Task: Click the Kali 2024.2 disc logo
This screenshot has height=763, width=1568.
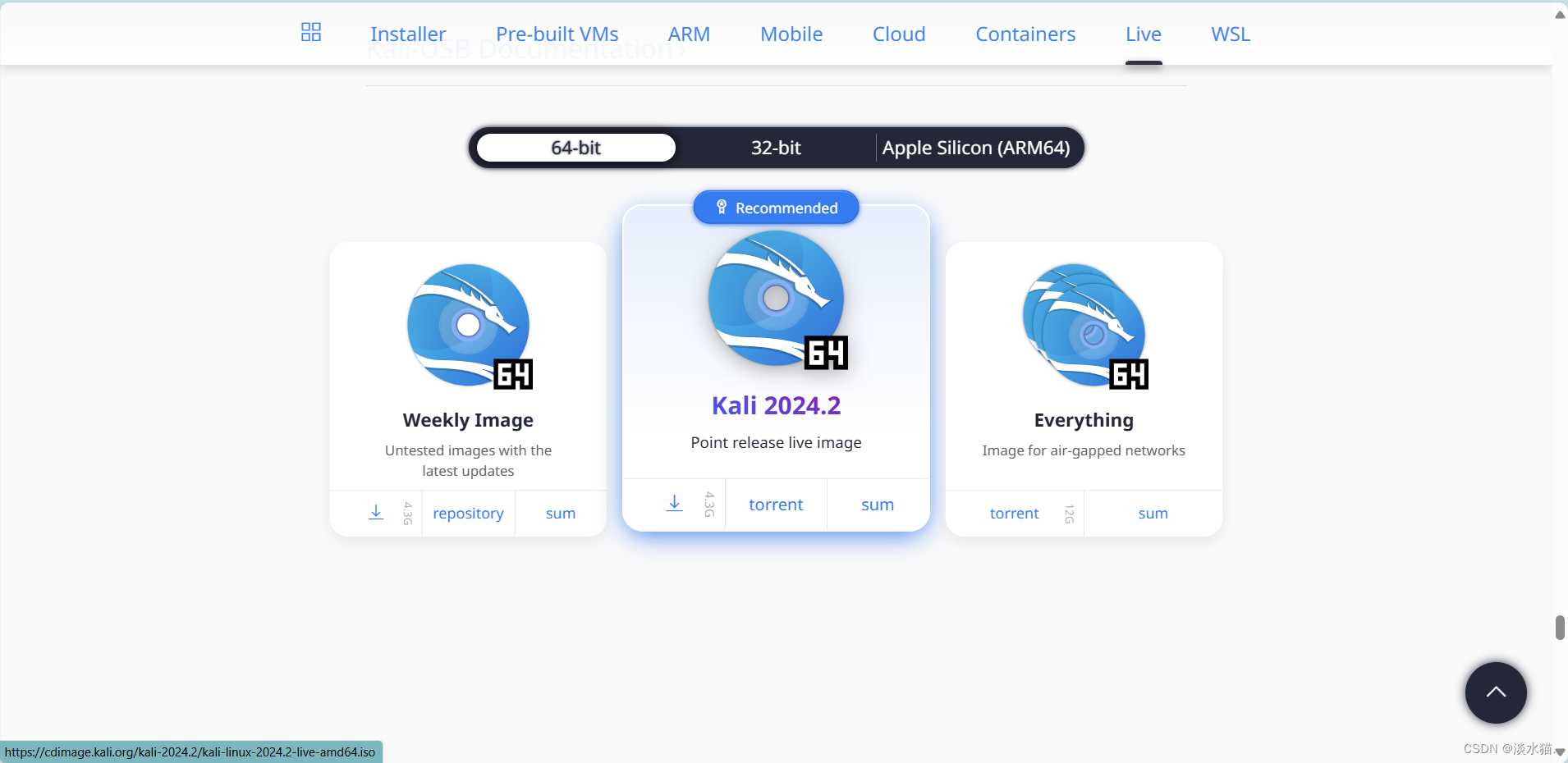Action: [777, 299]
